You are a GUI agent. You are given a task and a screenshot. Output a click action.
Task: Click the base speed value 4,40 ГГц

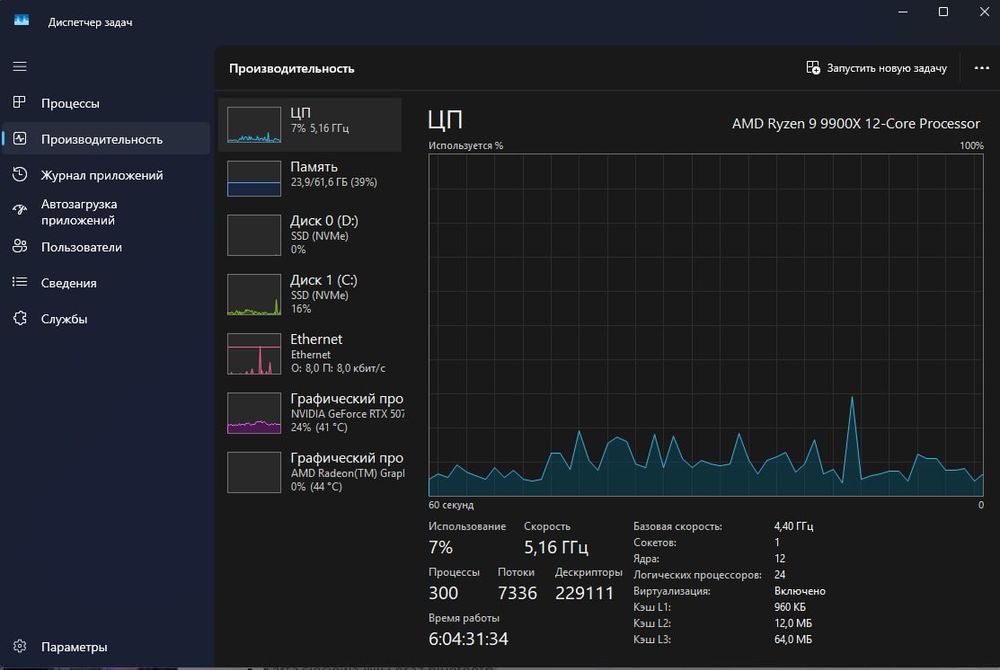tap(793, 526)
